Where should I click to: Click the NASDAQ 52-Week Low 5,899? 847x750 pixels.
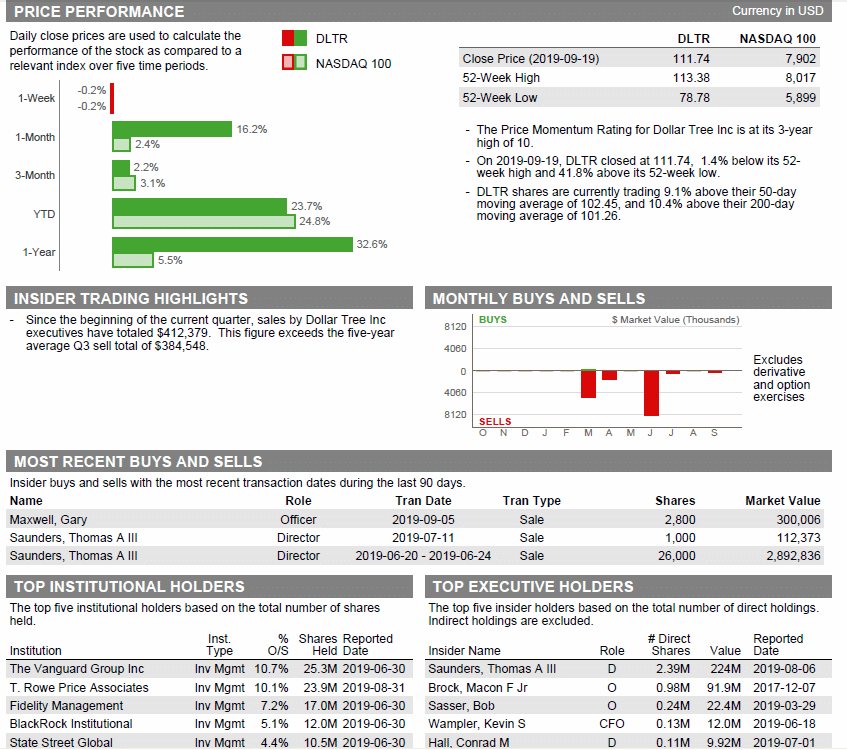[x=800, y=98]
